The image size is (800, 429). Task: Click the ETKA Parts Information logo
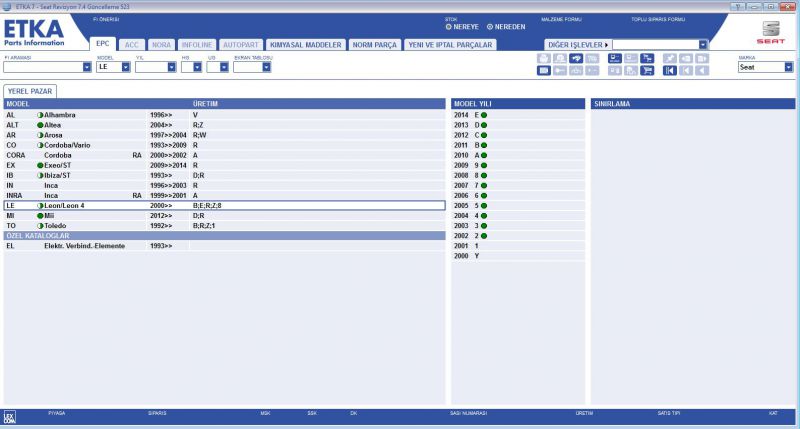point(34,32)
